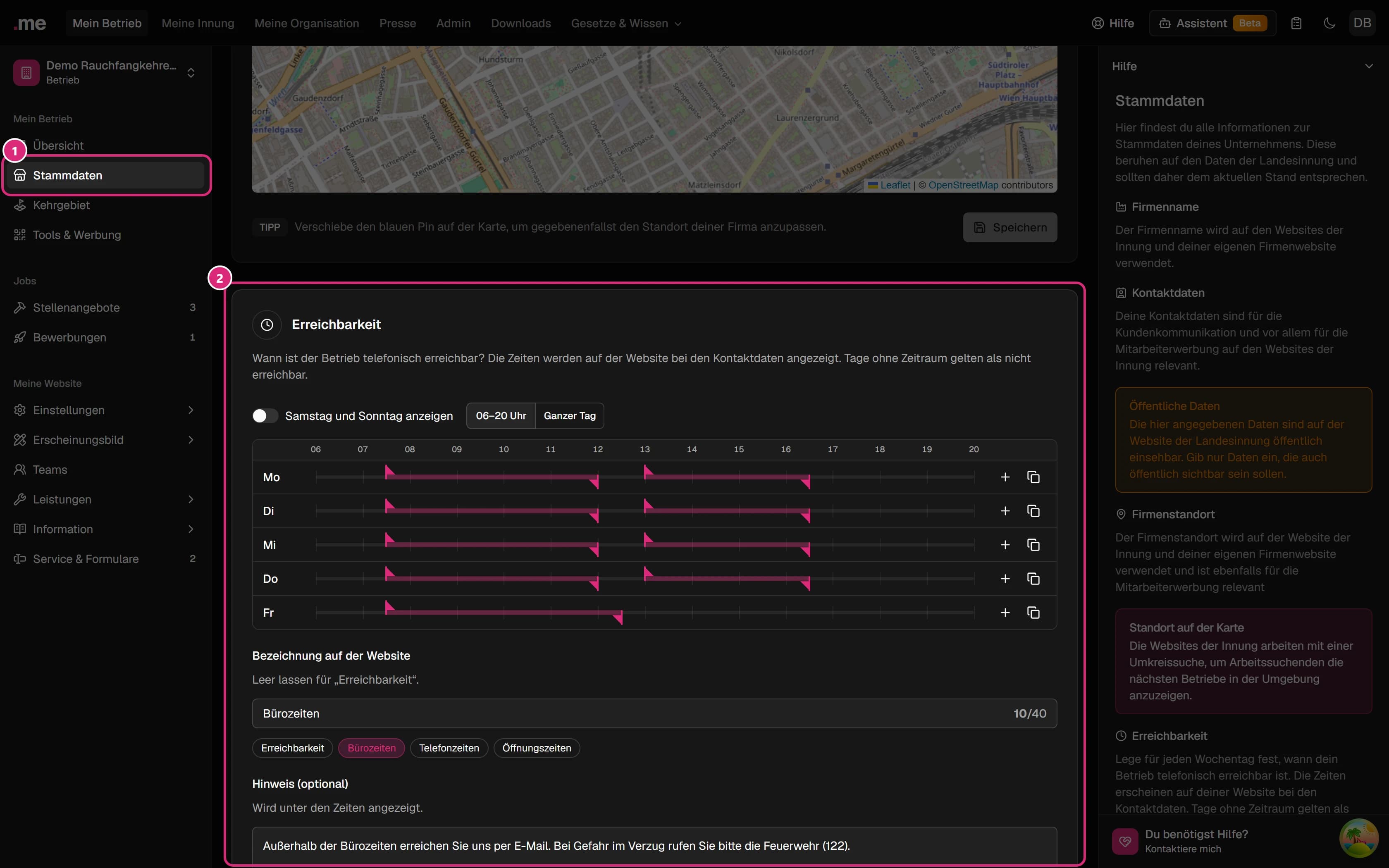Select the 06–20 Uhr view option
This screenshot has height=868, width=1389.
pyautogui.click(x=501, y=416)
